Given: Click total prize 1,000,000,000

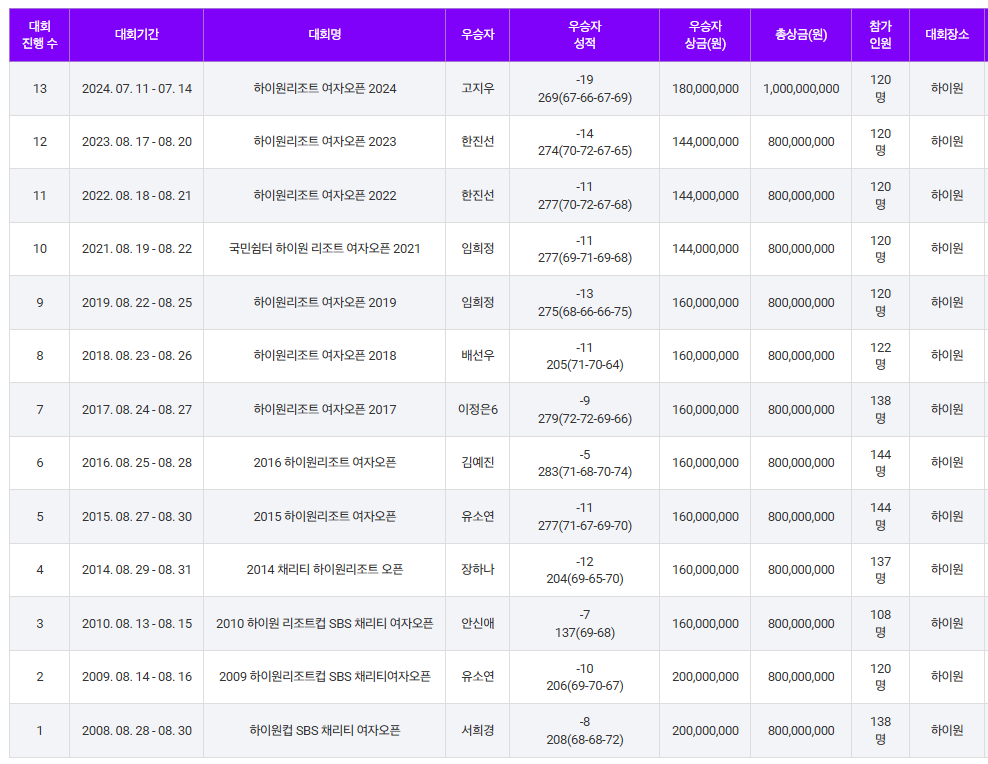Looking at the screenshot, I should [x=801, y=89].
